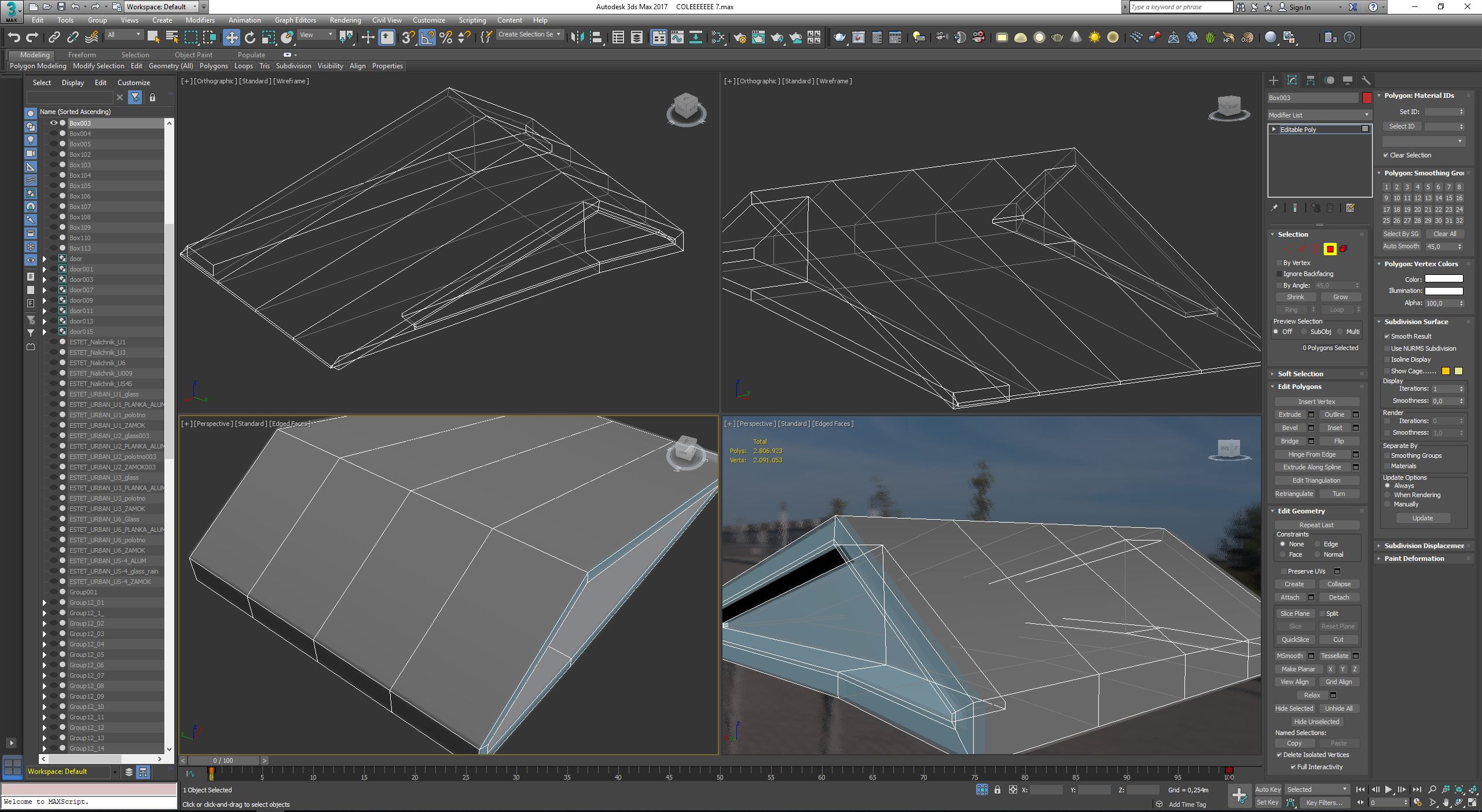Switch to the Freeform ribbon tab
The width and height of the screenshot is (1482, 812).
coord(82,54)
